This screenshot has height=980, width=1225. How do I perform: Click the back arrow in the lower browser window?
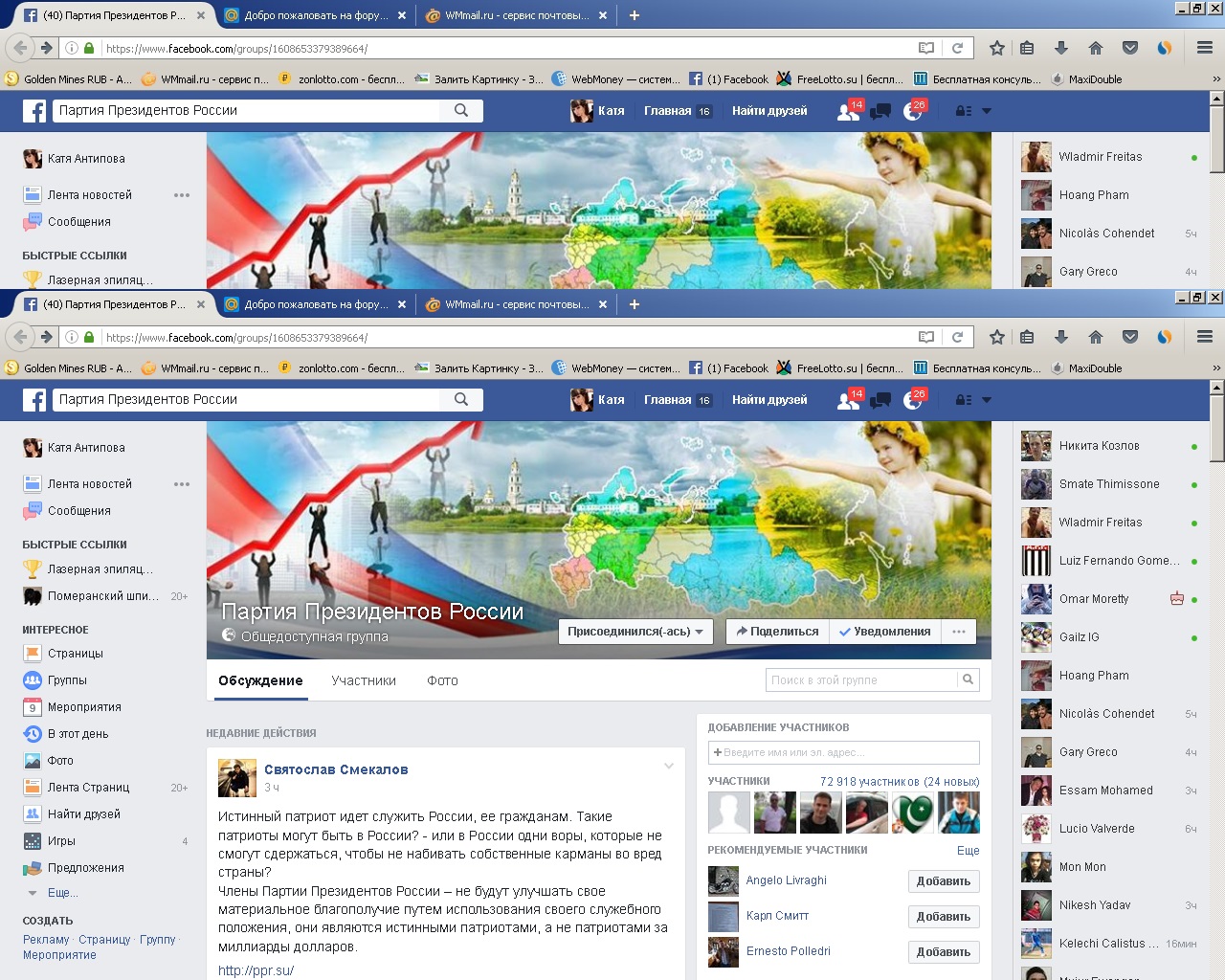point(20,337)
